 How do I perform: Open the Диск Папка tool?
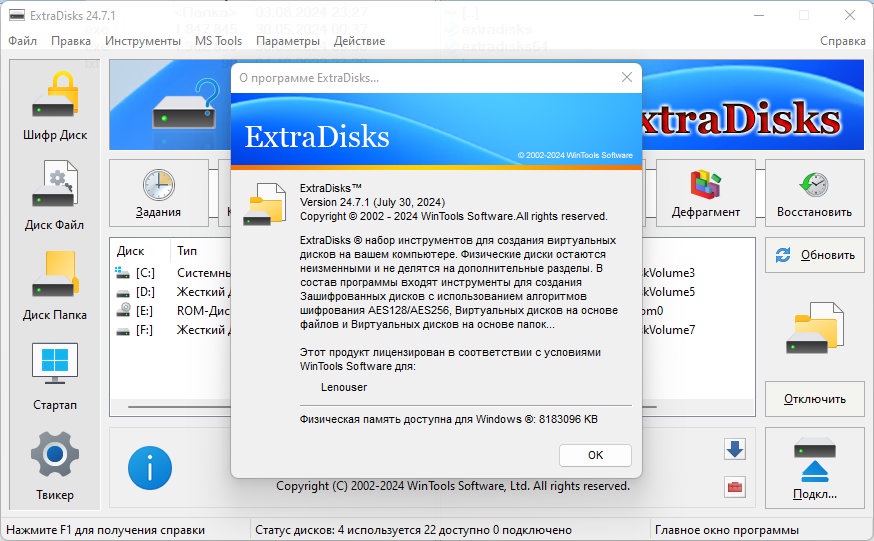tap(55, 286)
